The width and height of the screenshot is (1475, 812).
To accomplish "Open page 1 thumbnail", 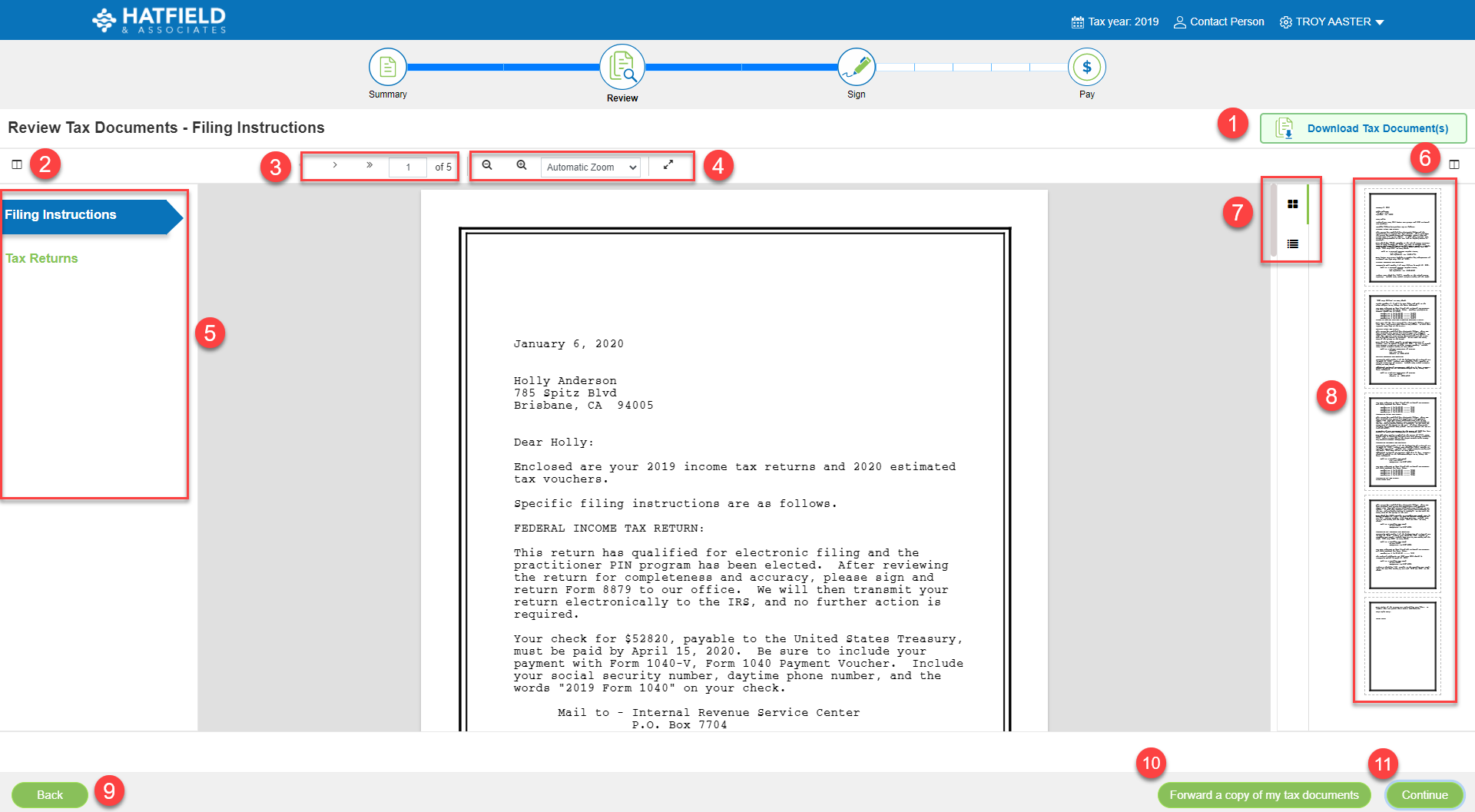I will tap(1403, 237).
